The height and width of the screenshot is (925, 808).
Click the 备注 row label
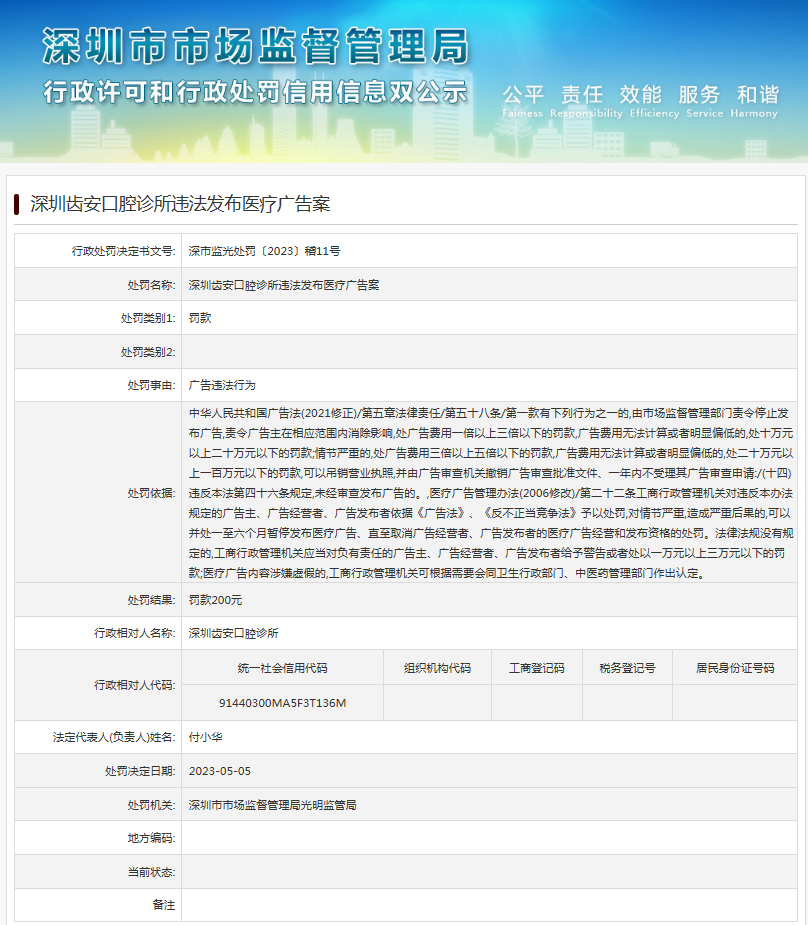click(163, 905)
